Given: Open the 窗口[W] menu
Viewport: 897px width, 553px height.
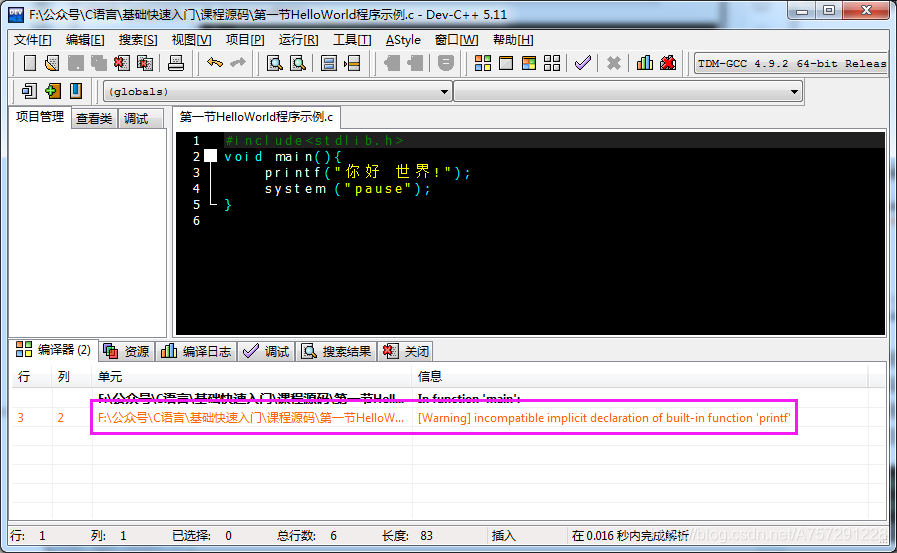Looking at the screenshot, I should [456, 40].
